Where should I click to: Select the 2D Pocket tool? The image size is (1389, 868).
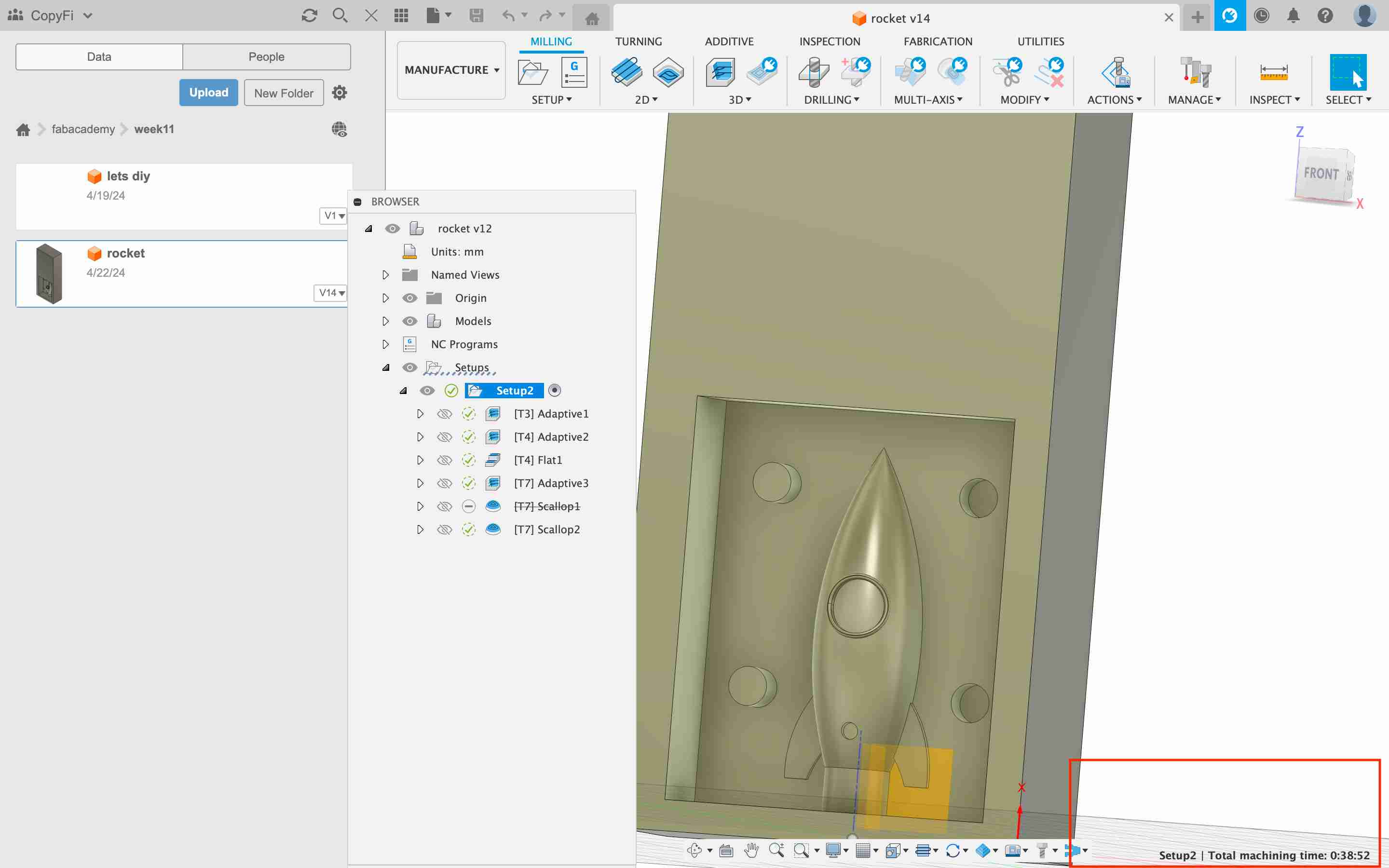668,73
